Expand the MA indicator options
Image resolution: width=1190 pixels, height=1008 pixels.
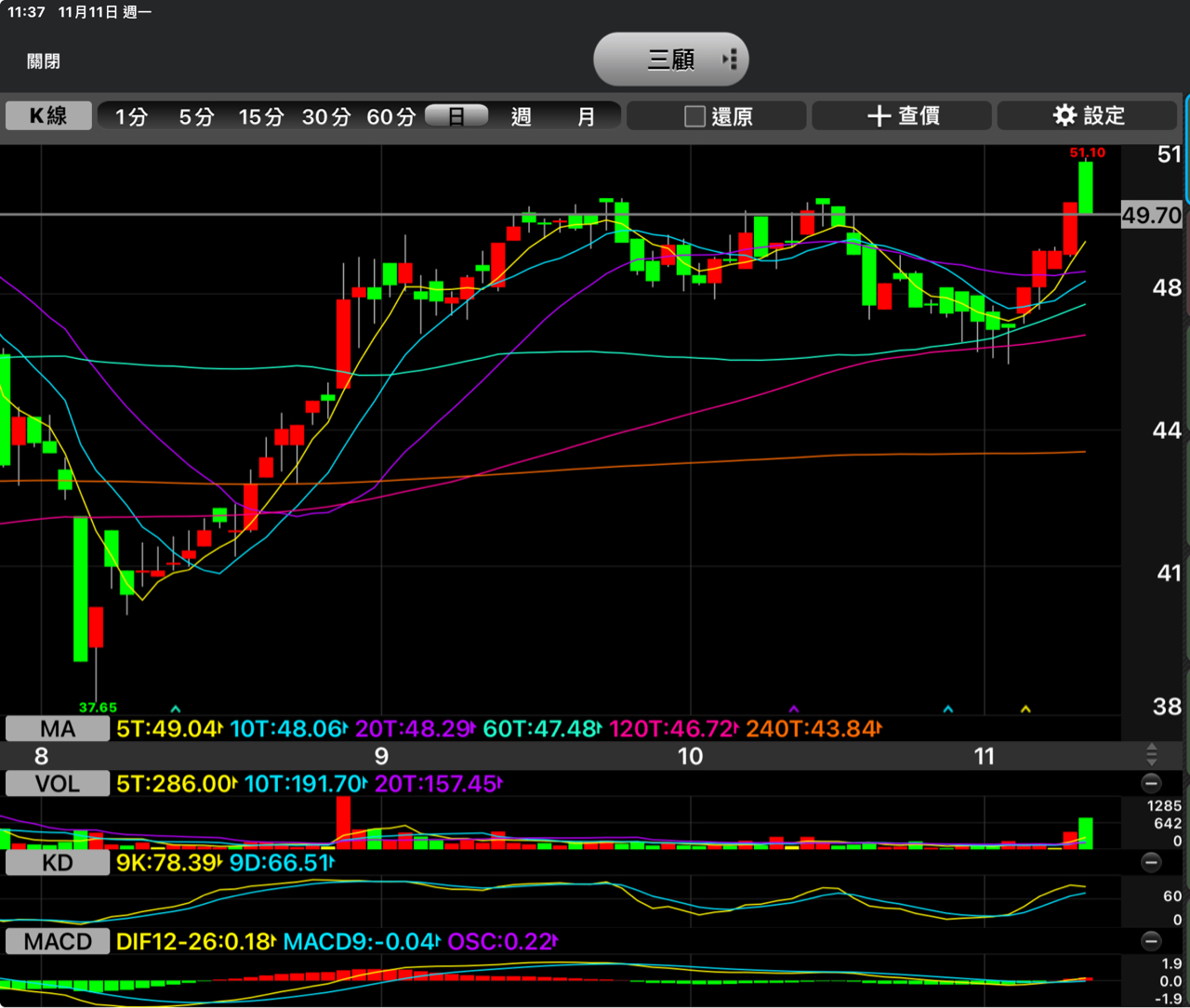coord(58,728)
